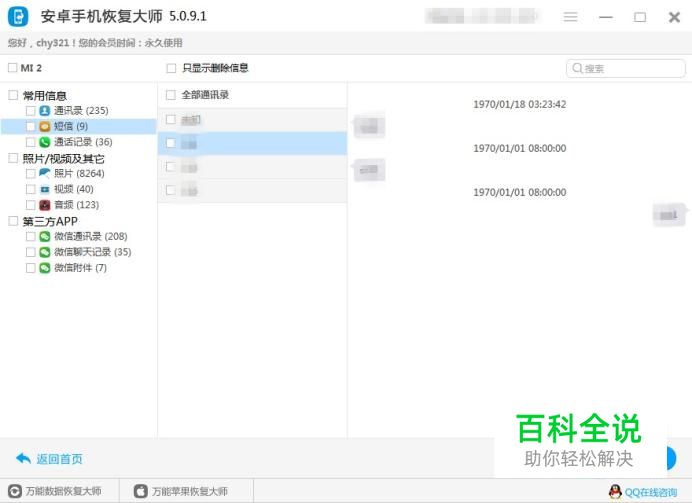Click 返回首页 link

59,459
